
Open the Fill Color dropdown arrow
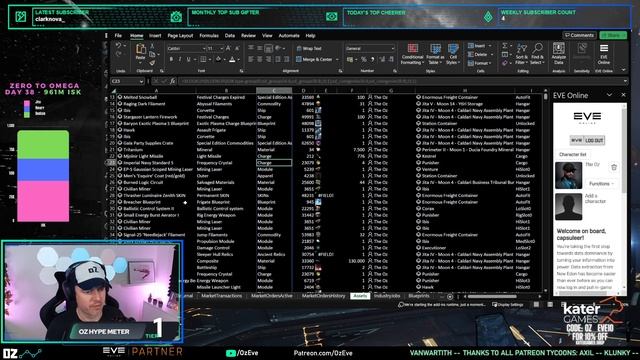[224, 60]
